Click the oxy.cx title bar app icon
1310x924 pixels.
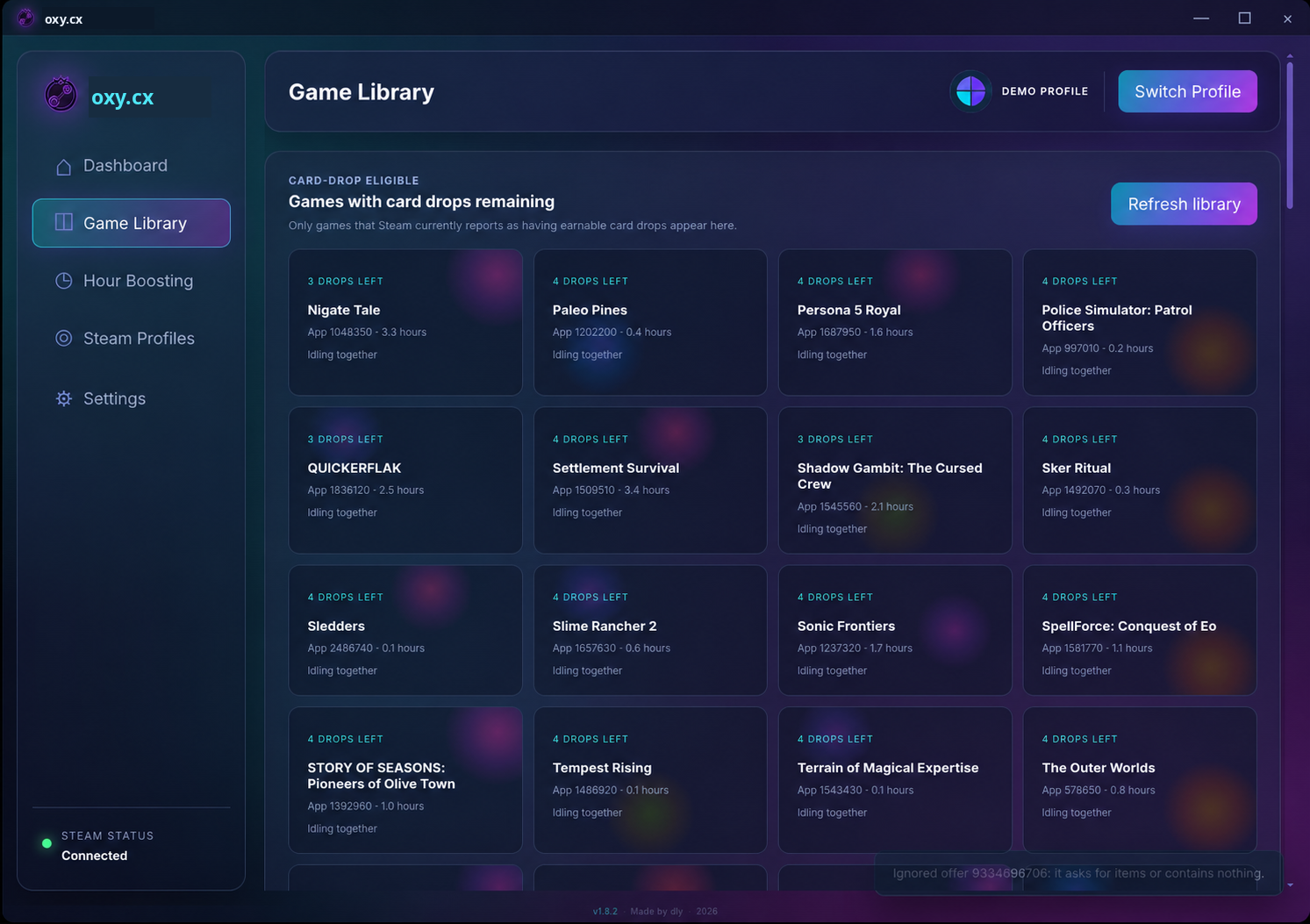point(25,18)
